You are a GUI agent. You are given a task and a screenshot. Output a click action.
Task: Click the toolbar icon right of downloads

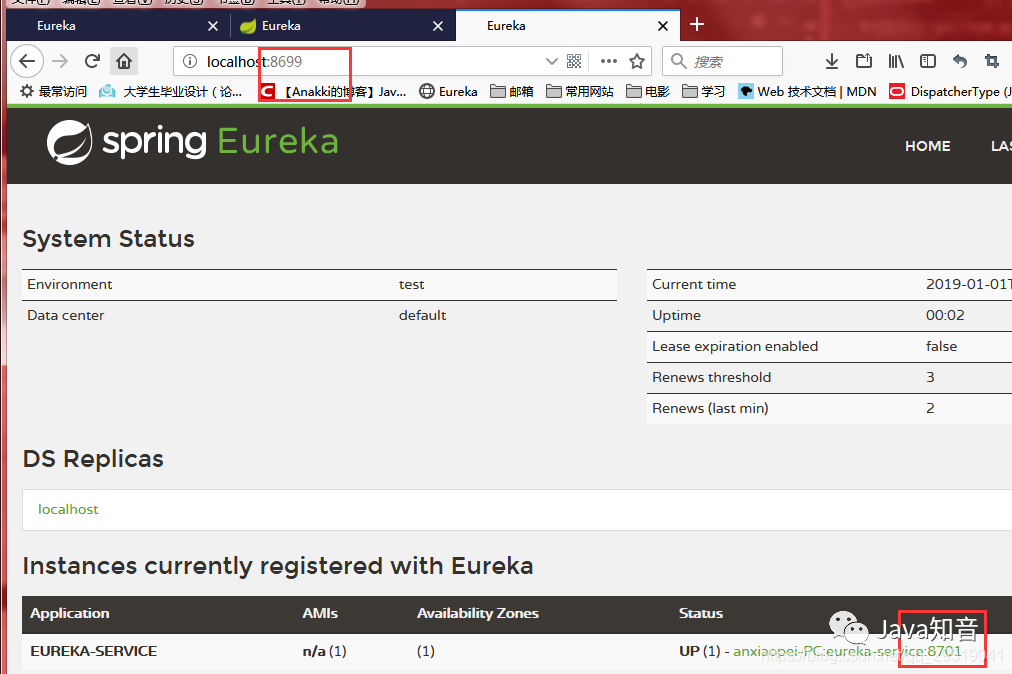point(864,61)
